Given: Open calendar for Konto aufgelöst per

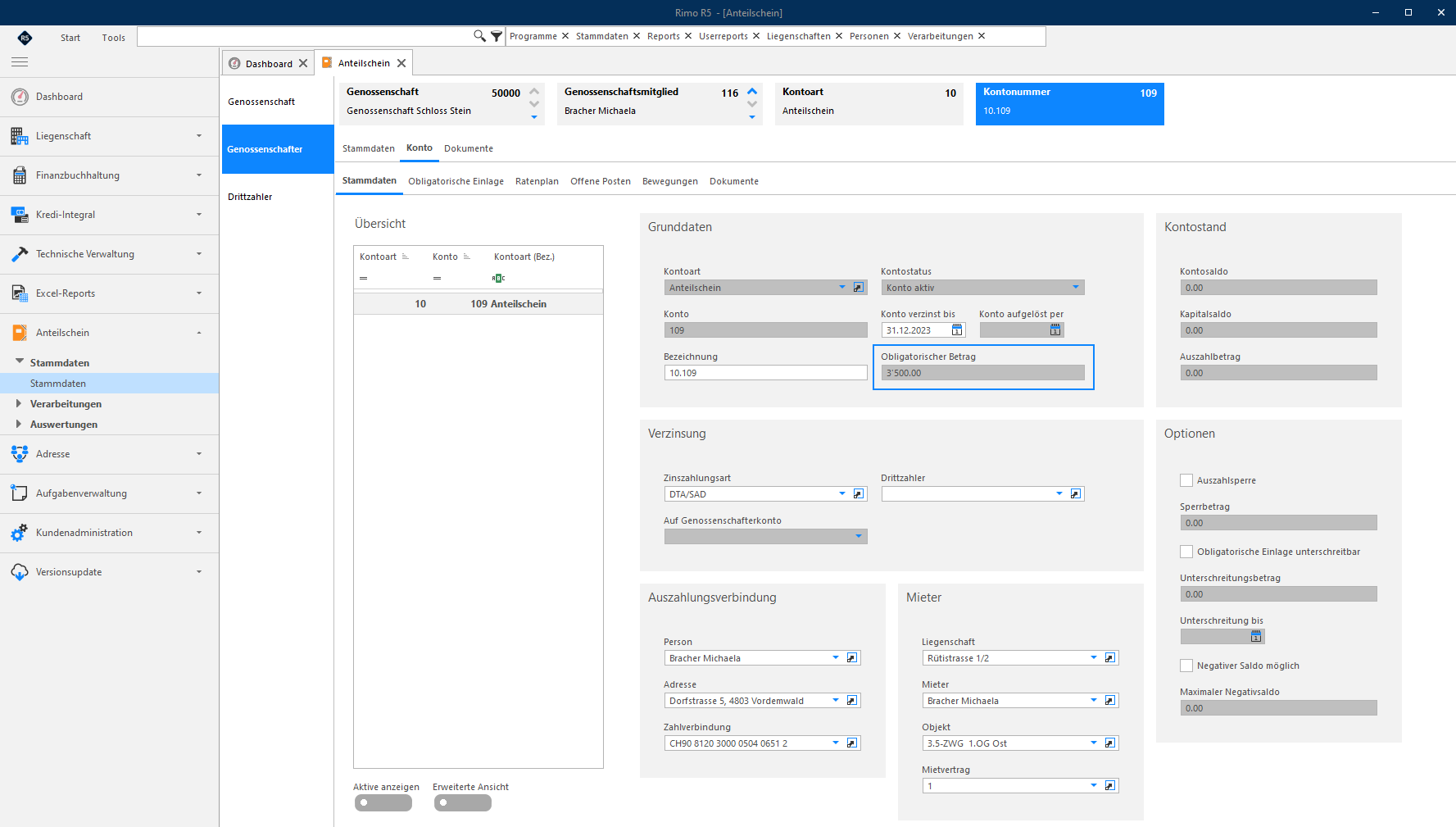Looking at the screenshot, I should pos(1055,330).
